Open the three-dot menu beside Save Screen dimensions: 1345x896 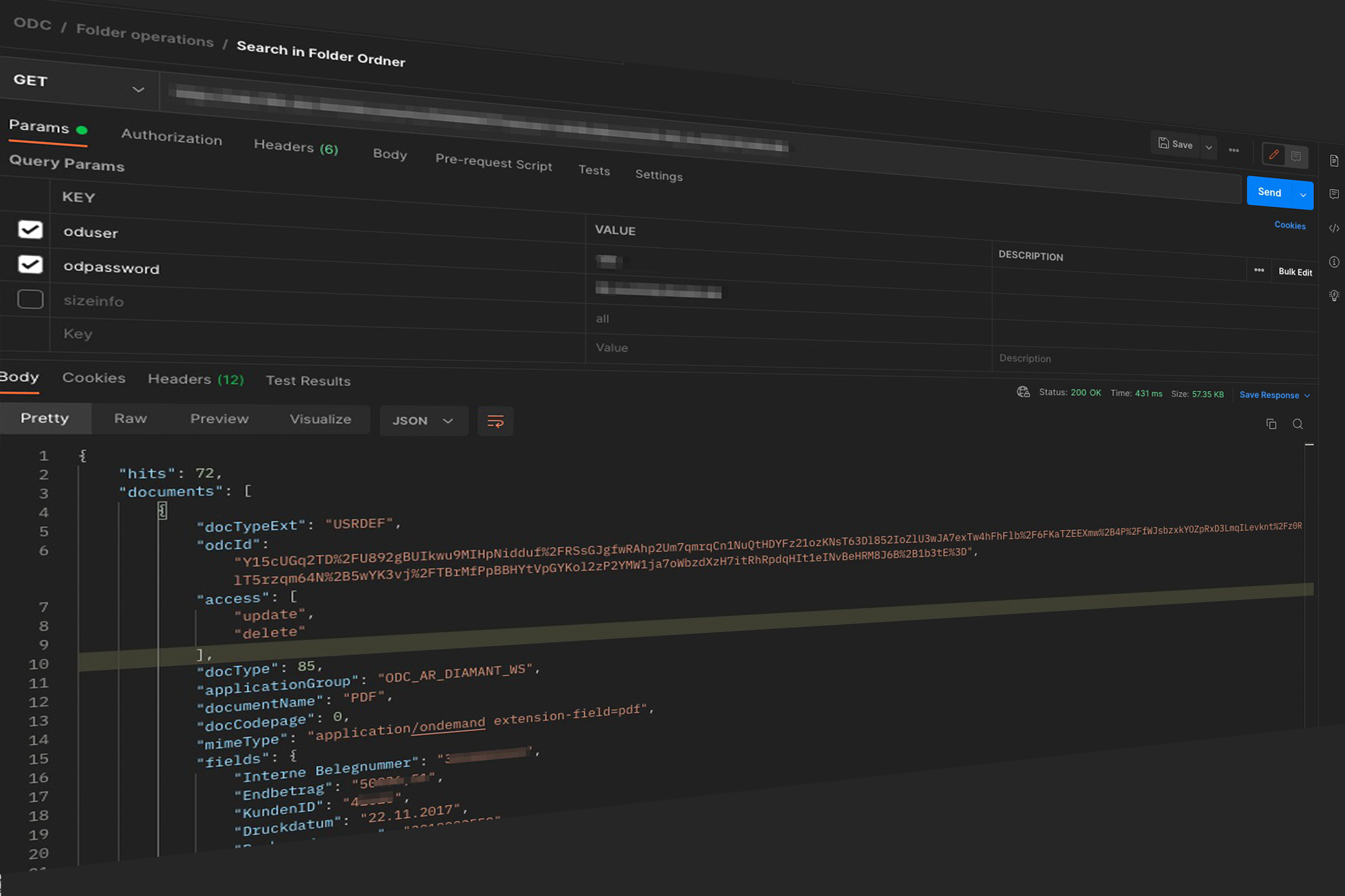point(1234,150)
